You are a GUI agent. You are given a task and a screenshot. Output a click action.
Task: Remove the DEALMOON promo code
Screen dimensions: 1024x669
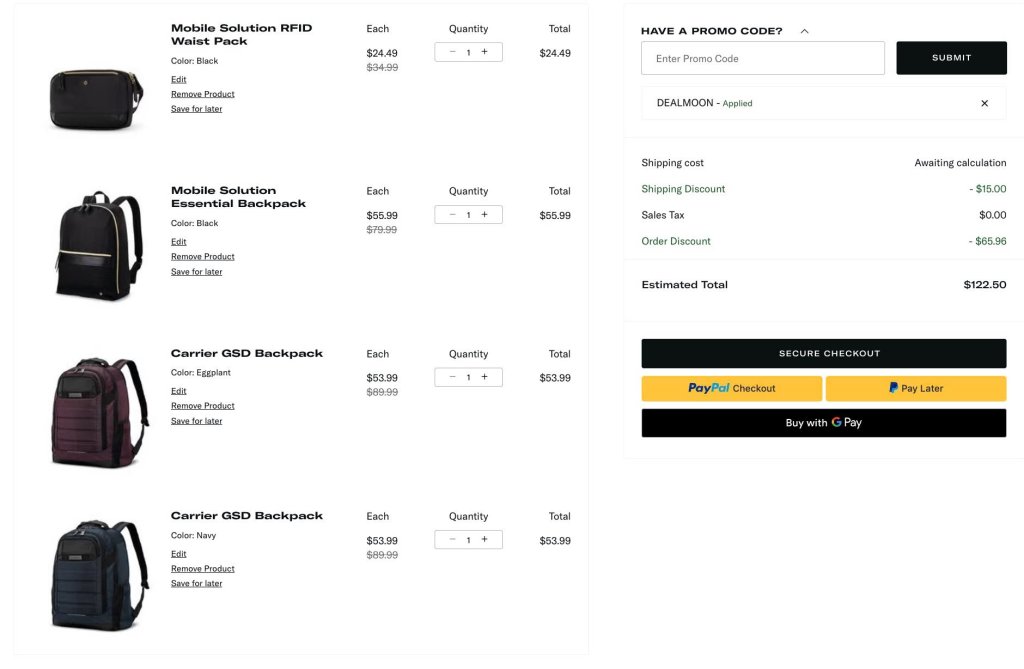[x=984, y=103]
